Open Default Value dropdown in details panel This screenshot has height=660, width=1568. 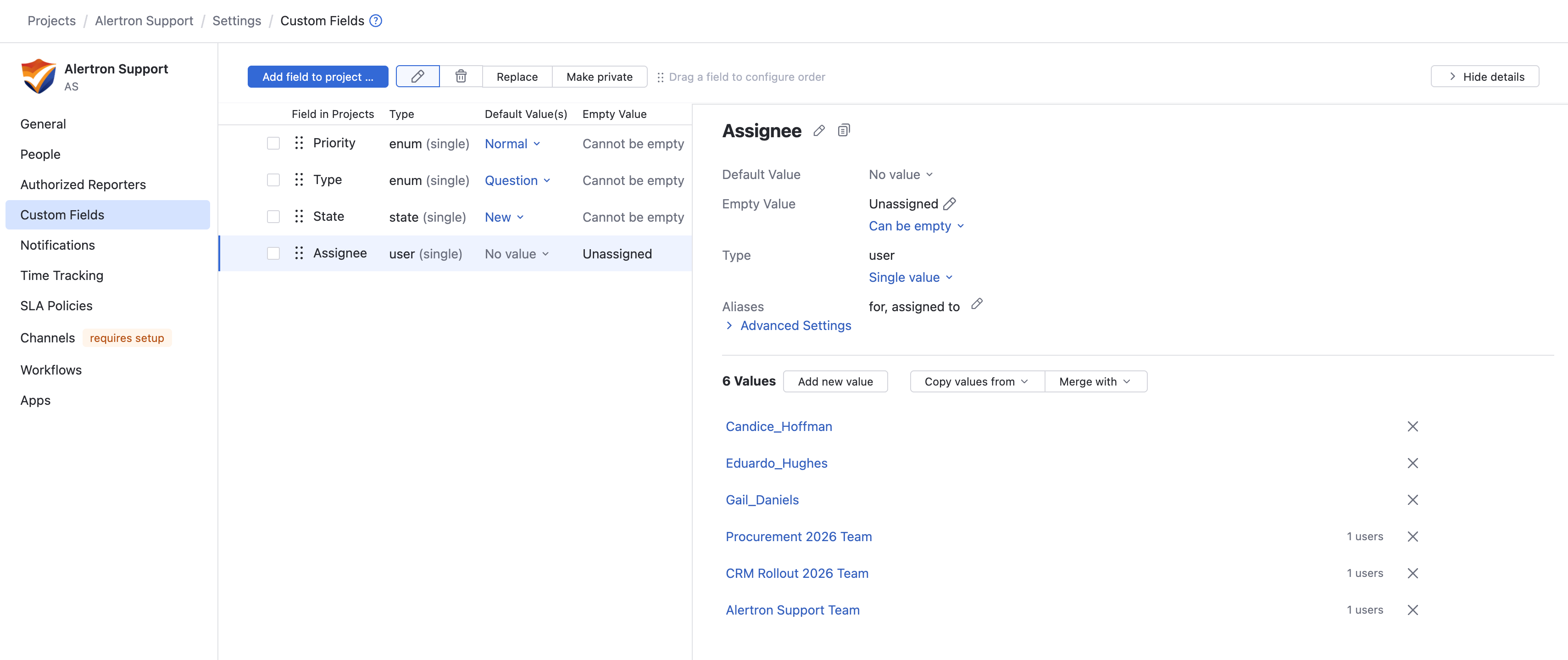coord(901,175)
